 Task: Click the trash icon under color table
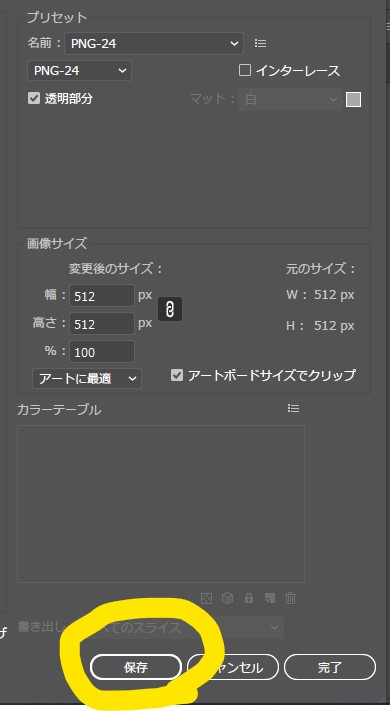pos(291,598)
